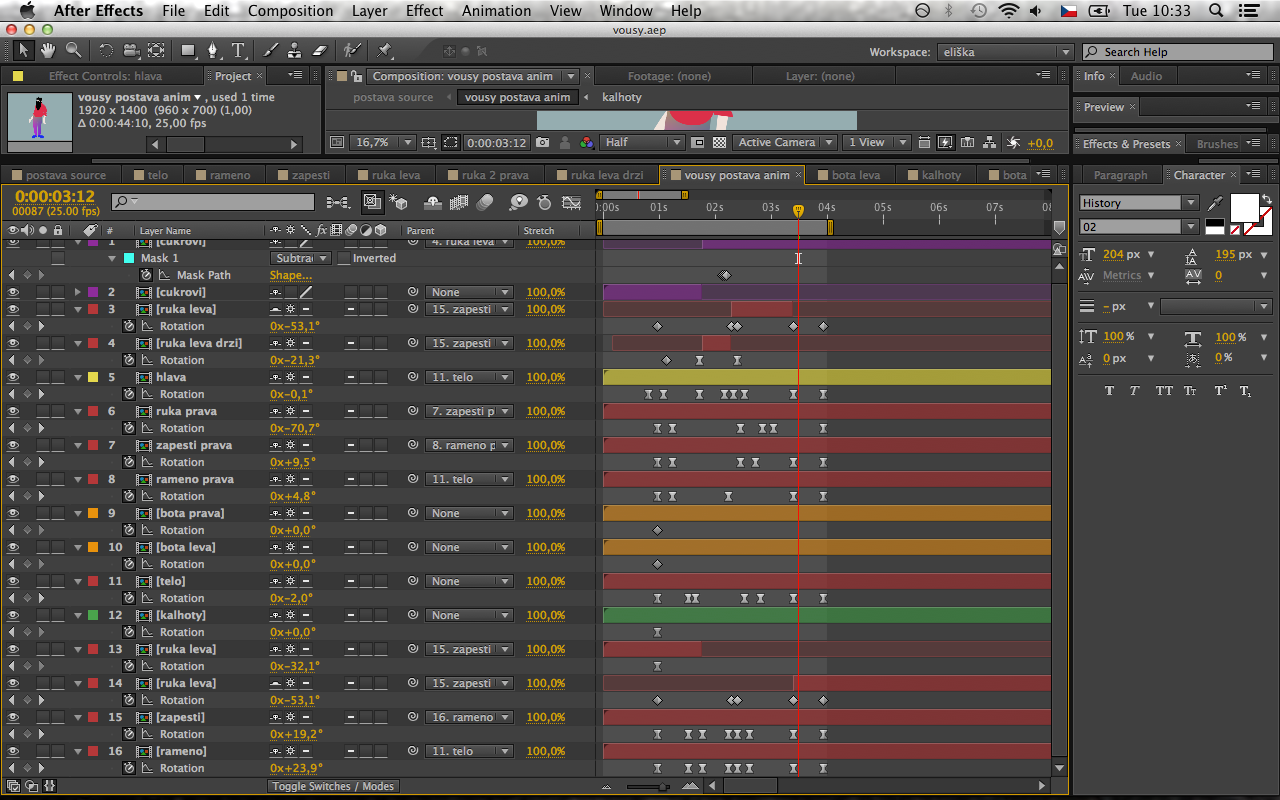The height and width of the screenshot is (800, 1280).
Task: Select the Selection arrow tool
Action: point(24,50)
